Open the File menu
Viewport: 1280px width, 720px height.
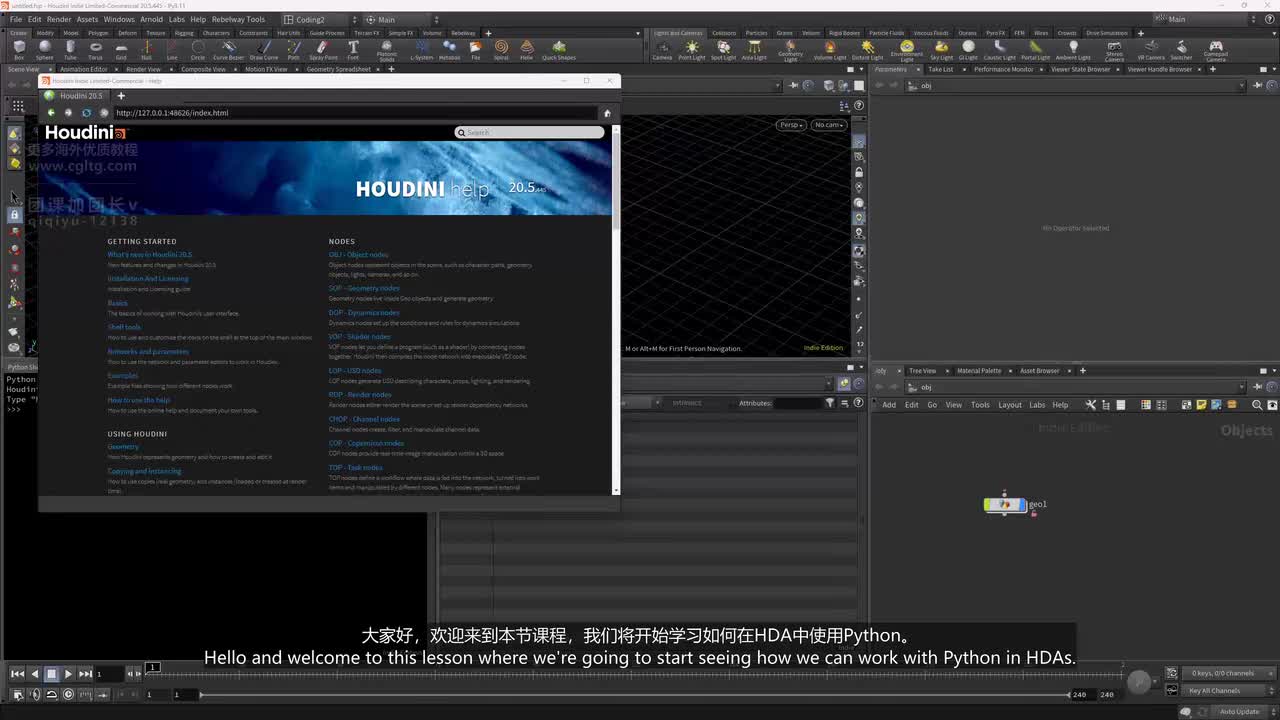(16, 19)
